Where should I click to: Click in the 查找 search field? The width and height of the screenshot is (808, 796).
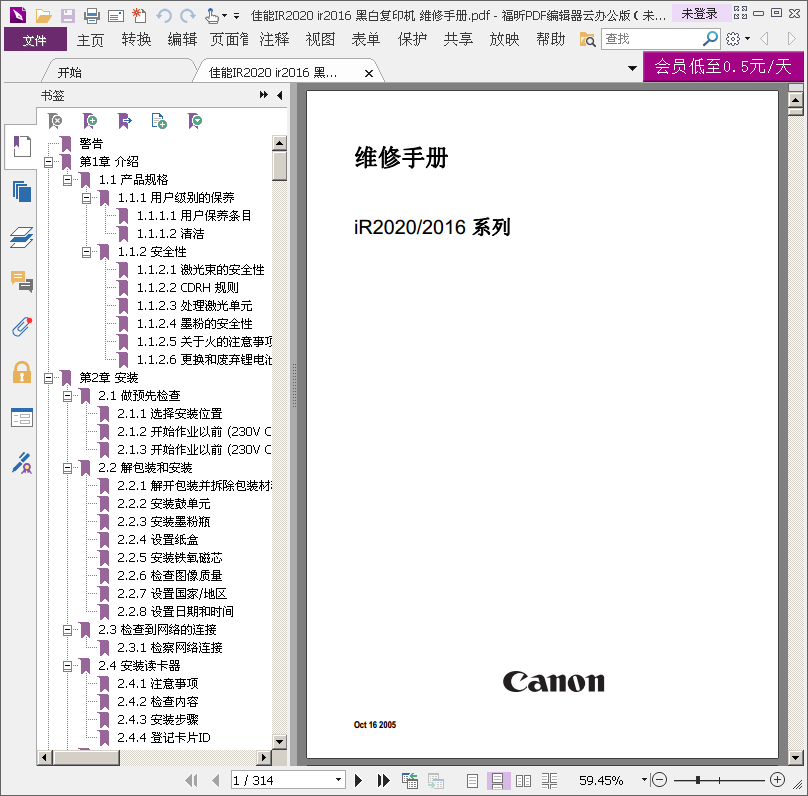pyautogui.click(x=652, y=39)
